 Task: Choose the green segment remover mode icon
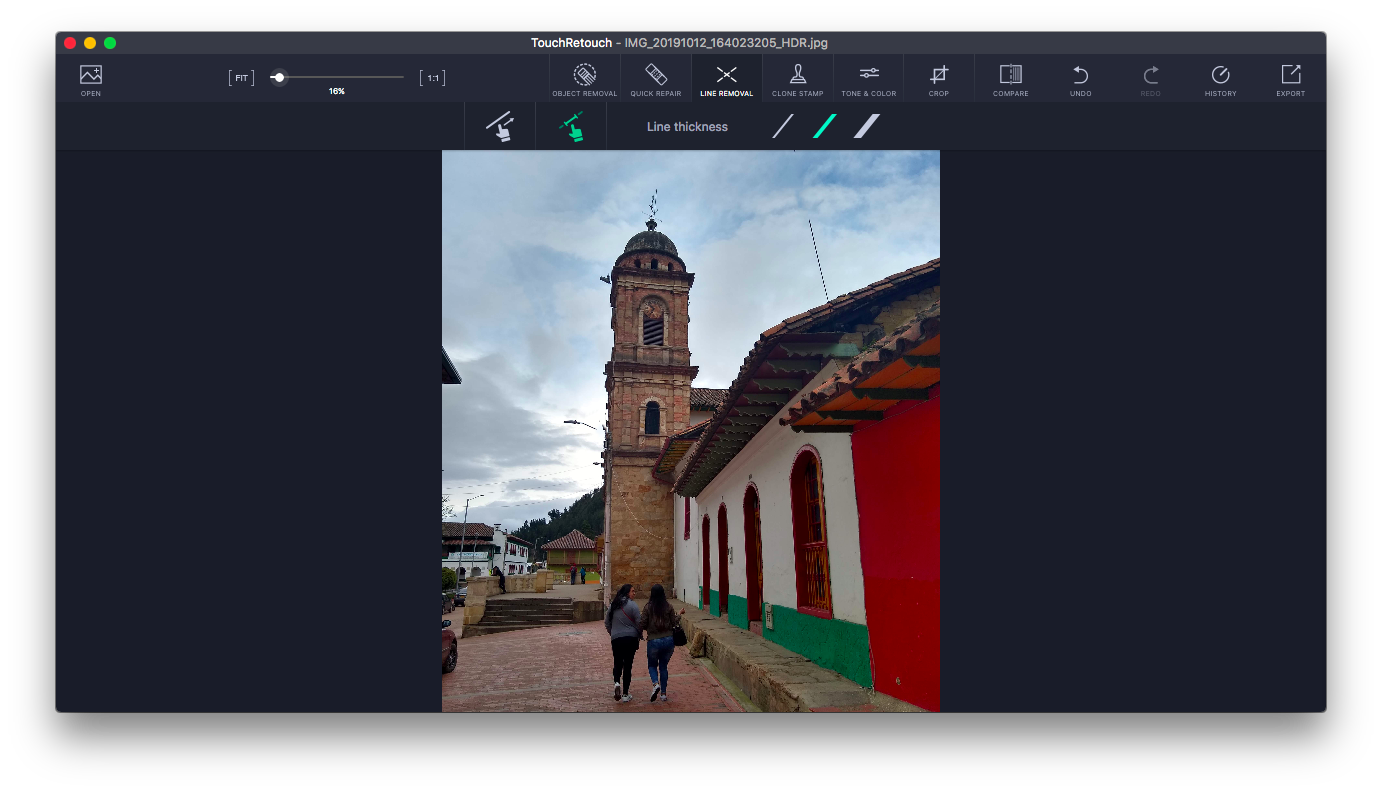pos(571,127)
